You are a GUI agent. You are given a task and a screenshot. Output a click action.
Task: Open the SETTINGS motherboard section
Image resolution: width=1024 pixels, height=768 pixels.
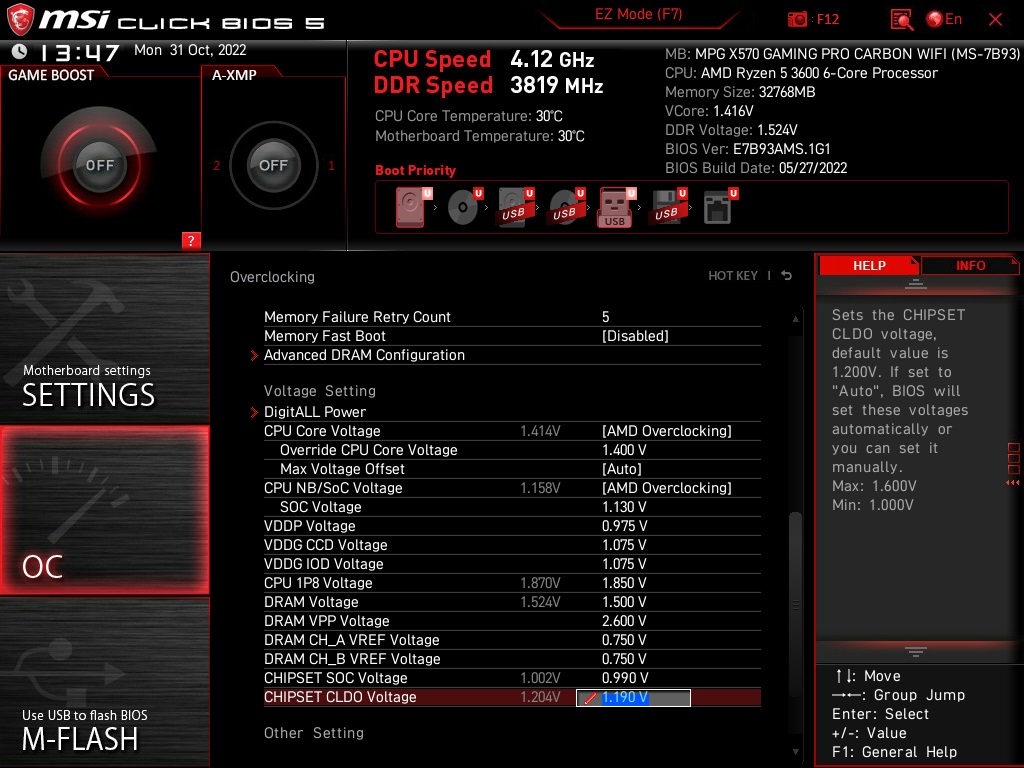104,339
